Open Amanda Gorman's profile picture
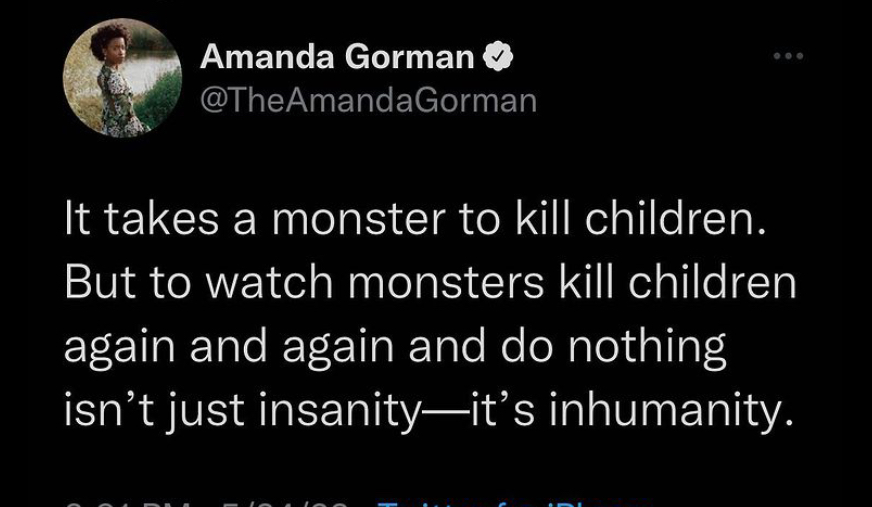Viewport: 872px width, 507px height. [122, 77]
